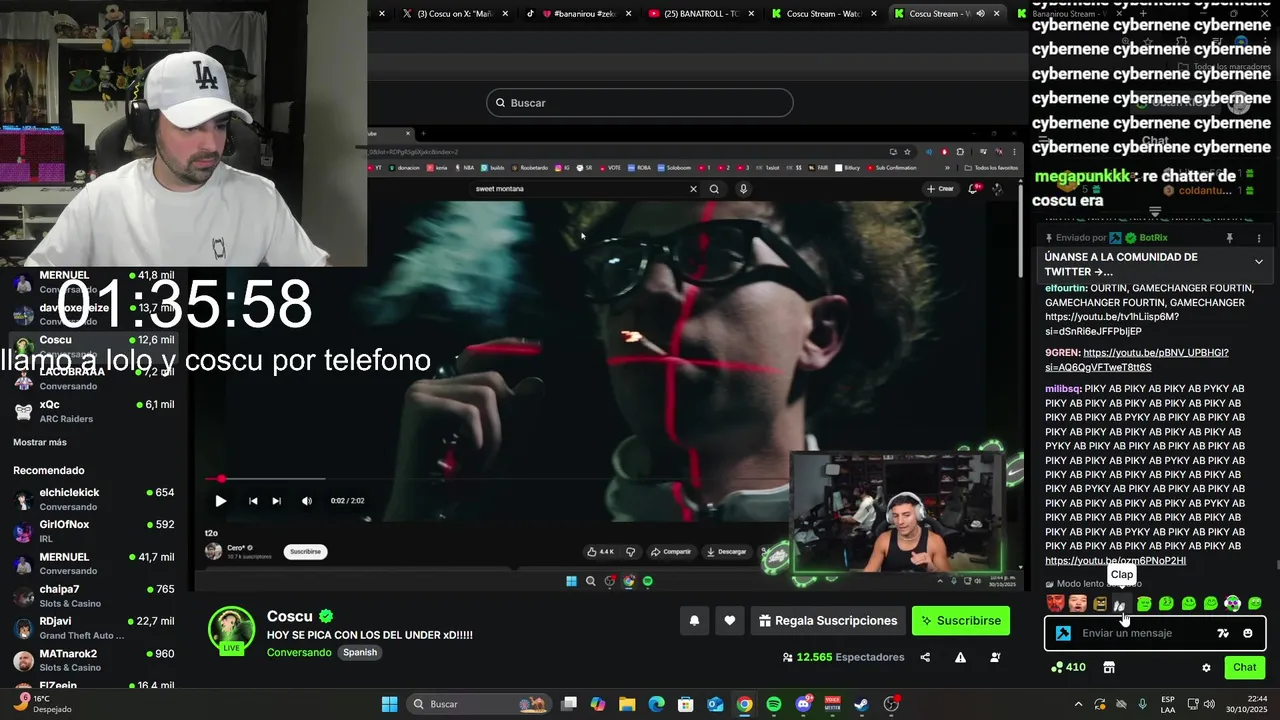Click green Suscribirse button for Coscu

pos(960,621)
